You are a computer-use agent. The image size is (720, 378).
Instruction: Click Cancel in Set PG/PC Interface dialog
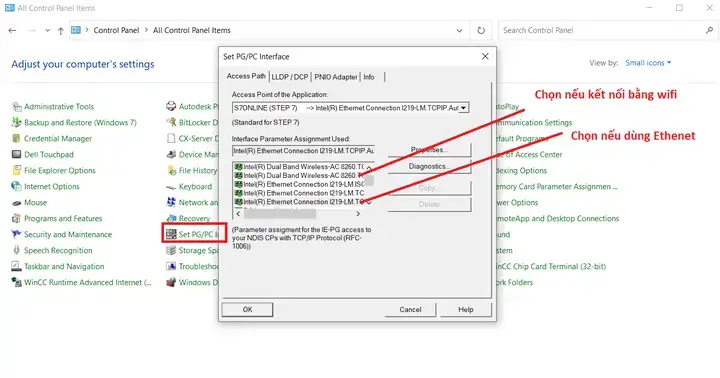[x=410, y=310]
